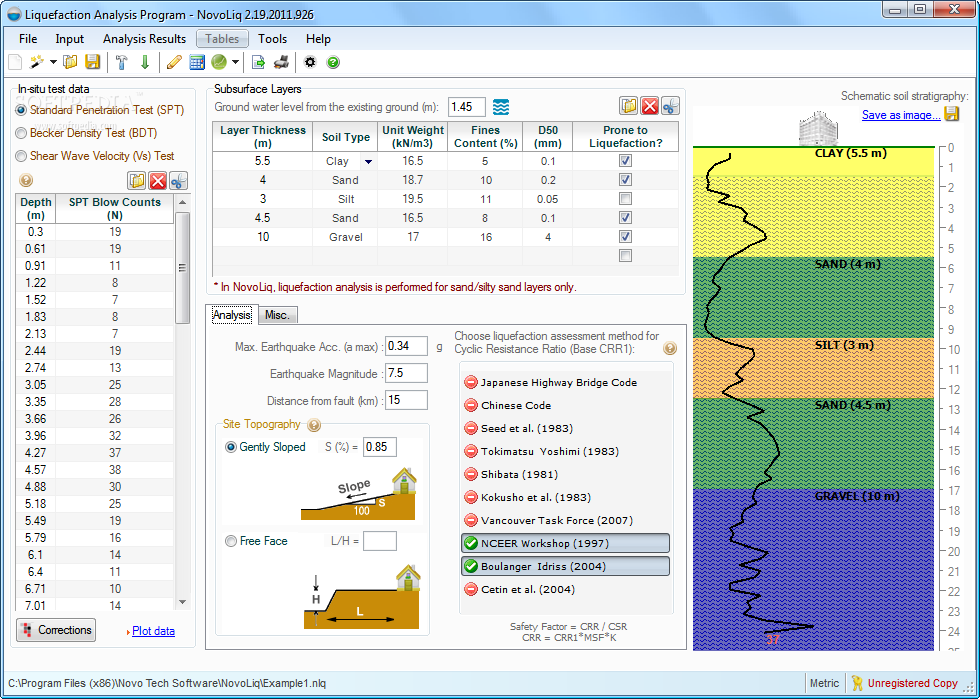Select the Free Face radio button
Viewport: 980px width, 699px height.
(231, 541)
